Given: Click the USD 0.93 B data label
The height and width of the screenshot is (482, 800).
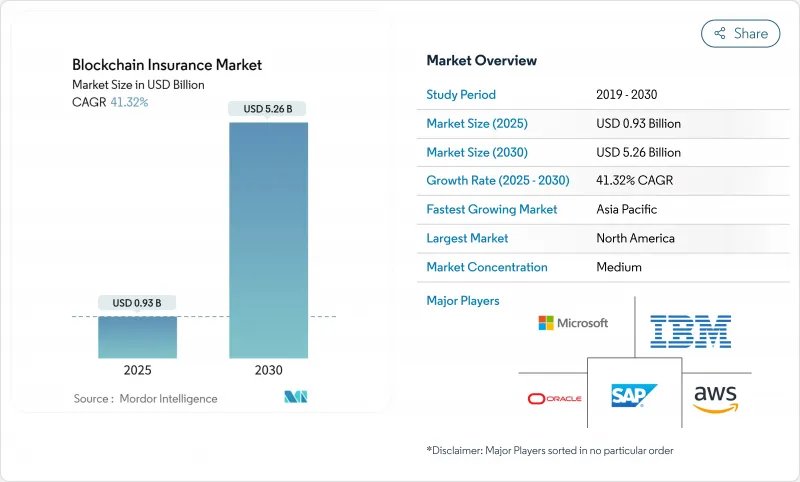Looking at the screenshot, I should click(137, 302).
